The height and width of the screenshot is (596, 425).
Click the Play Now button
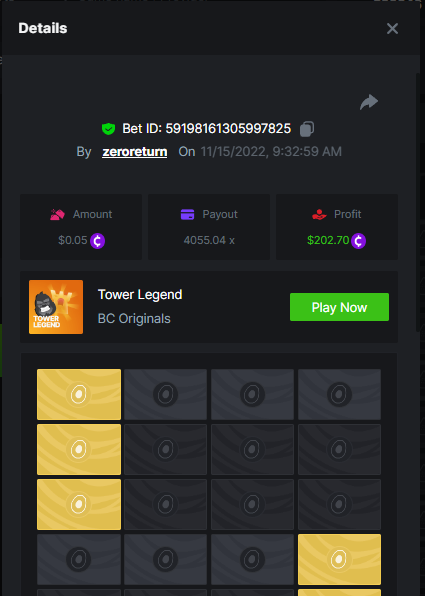(339, 307)
